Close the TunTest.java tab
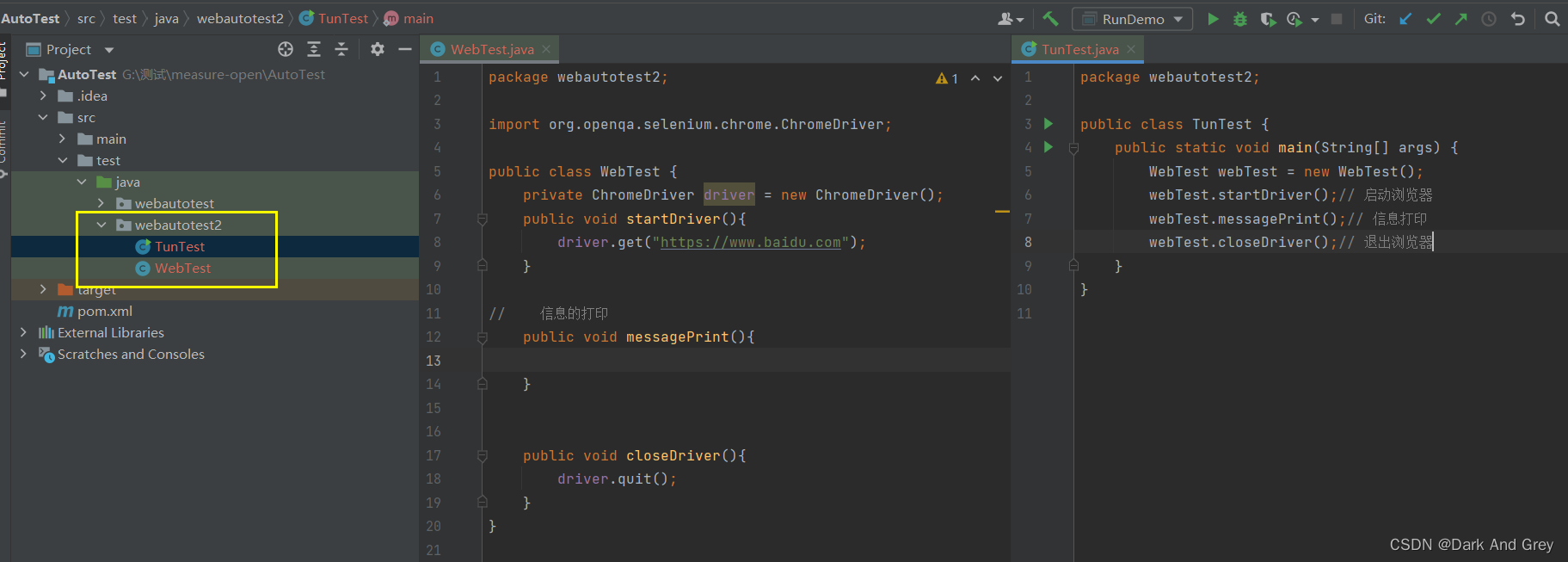Image resolution: width=1568 pixels, height=562 pixels. click(x=1131, y=49)
